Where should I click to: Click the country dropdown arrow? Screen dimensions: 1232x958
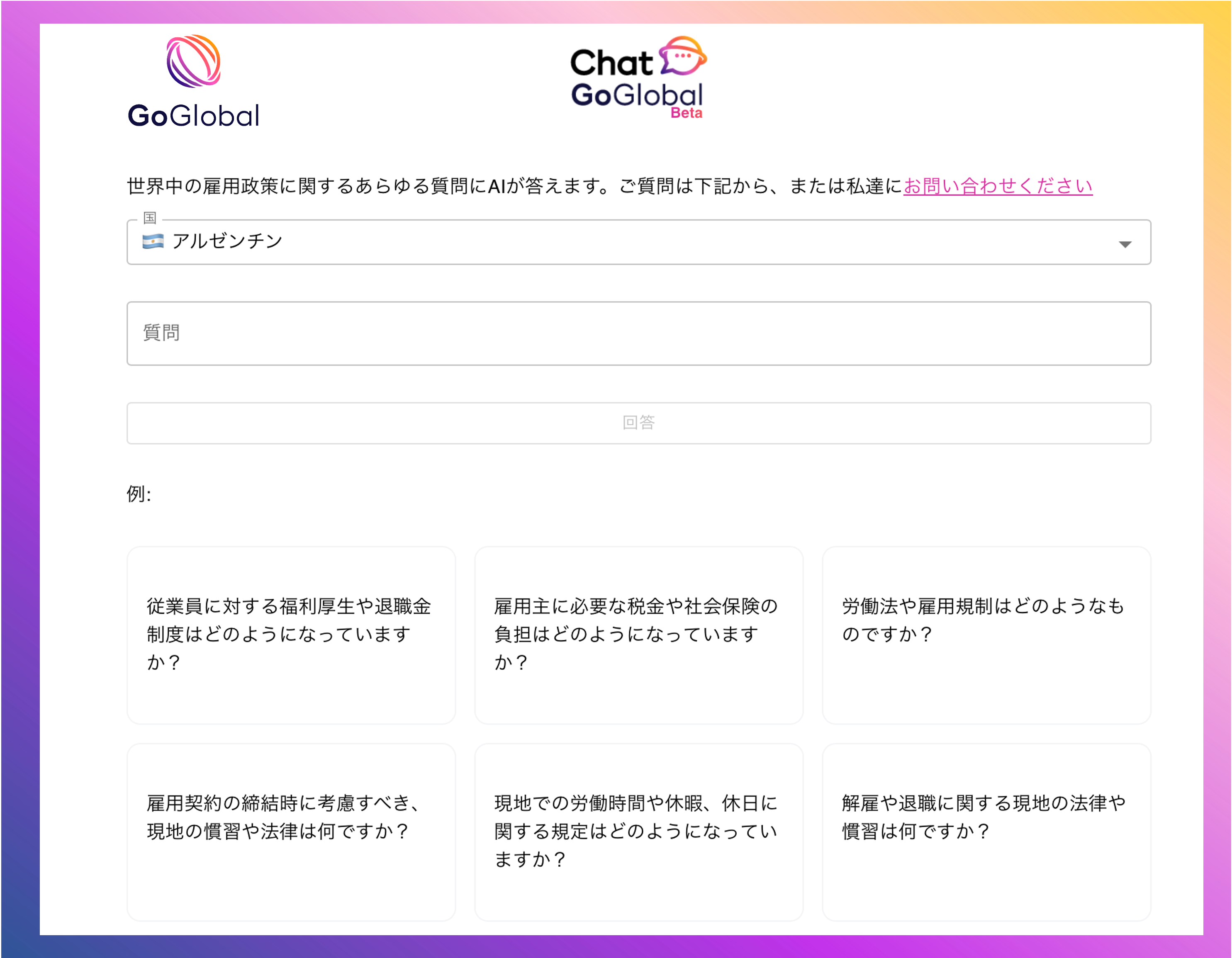[1125, 244]
